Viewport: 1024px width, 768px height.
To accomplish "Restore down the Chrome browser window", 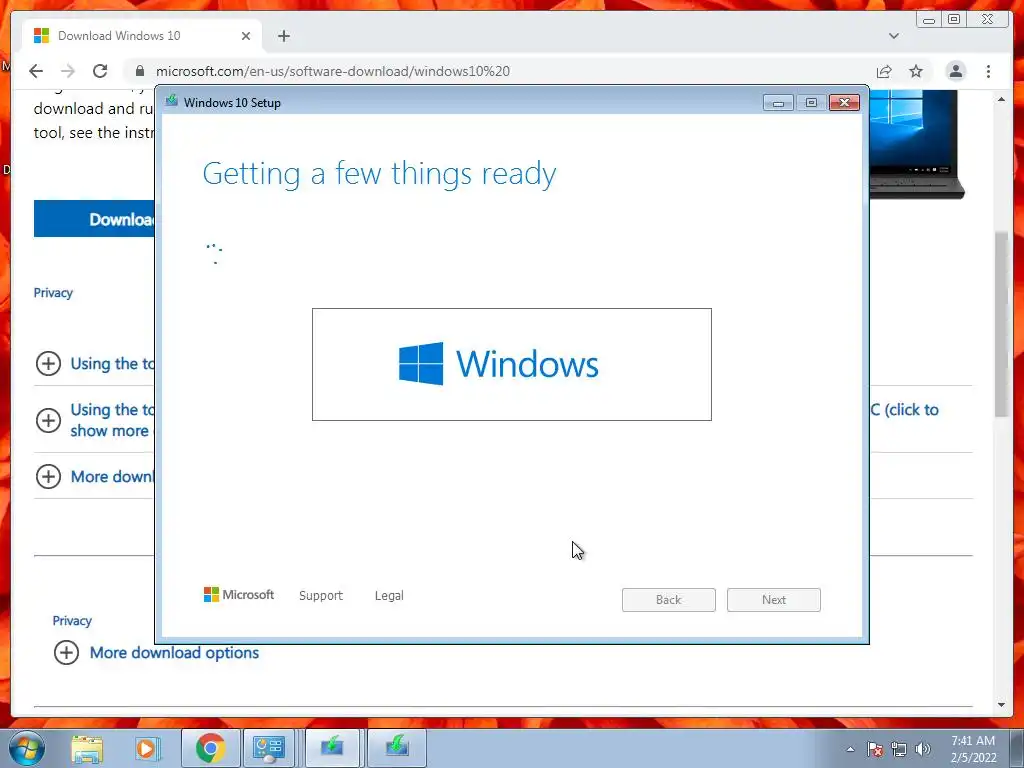I will tap(954, 20).
